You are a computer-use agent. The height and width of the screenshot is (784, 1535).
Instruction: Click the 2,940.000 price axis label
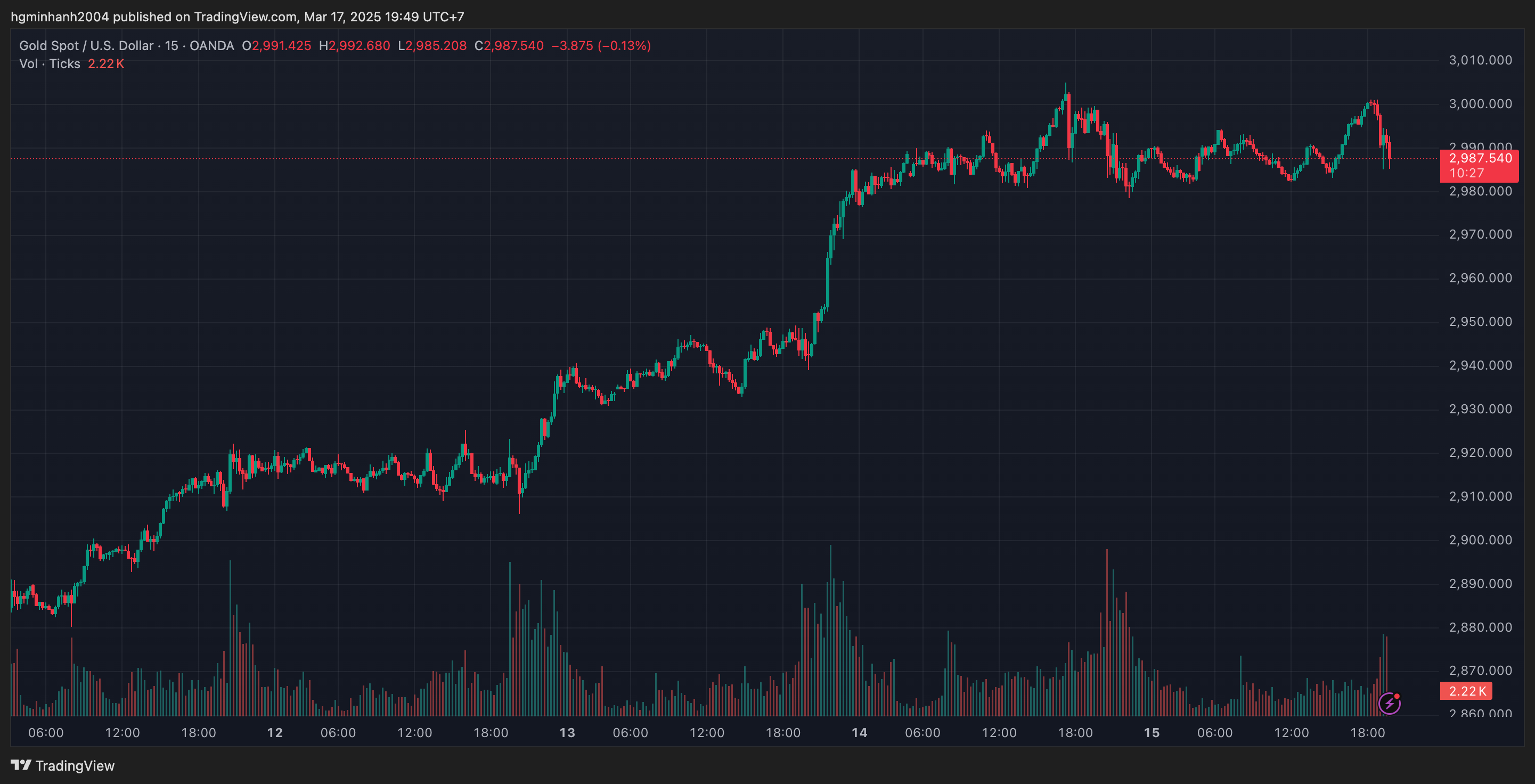tap(1480, 365)
